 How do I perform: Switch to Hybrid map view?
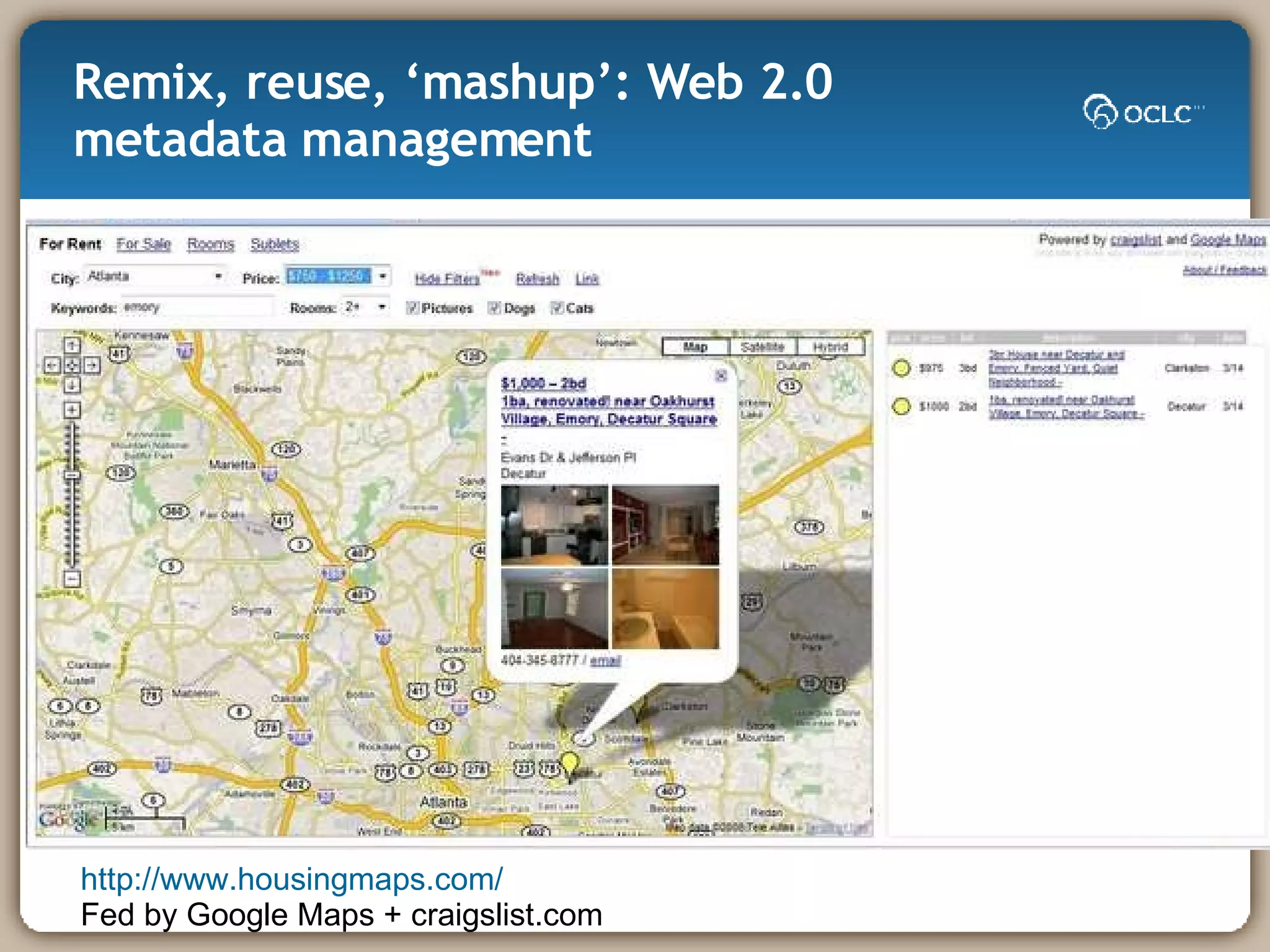pos(830,347)
